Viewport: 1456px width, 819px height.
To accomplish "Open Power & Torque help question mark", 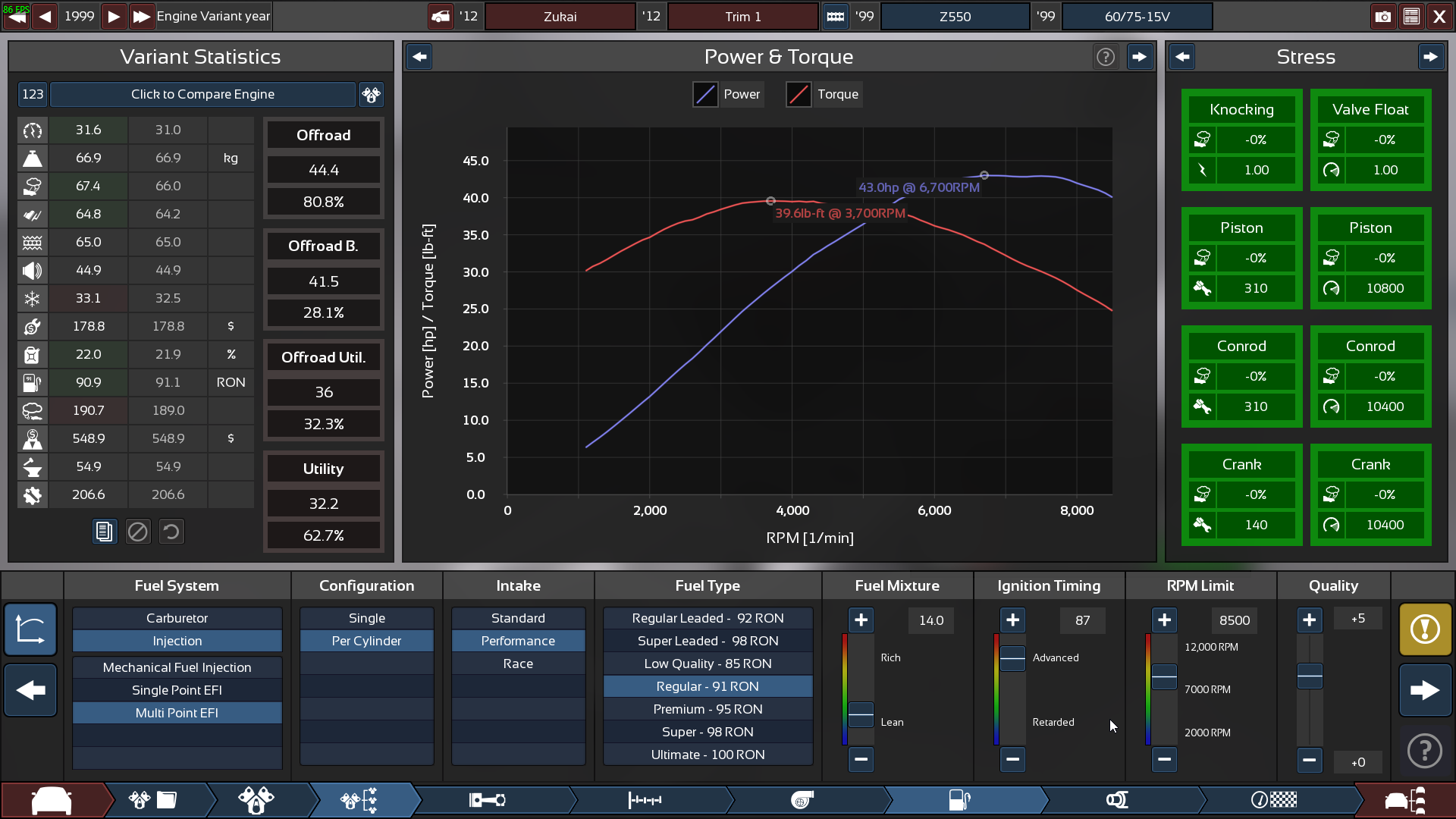I will (1106, 57).
